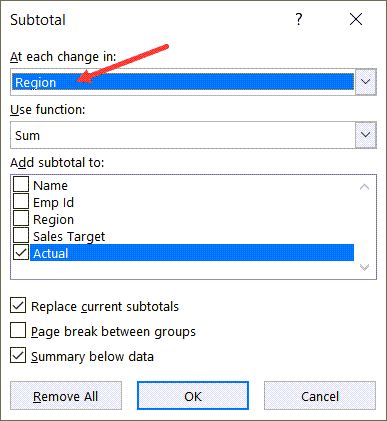Viewport: 387px width, 421px height.
Task: Enable the Region subtotal checkbox
Action: coord(21,218)
